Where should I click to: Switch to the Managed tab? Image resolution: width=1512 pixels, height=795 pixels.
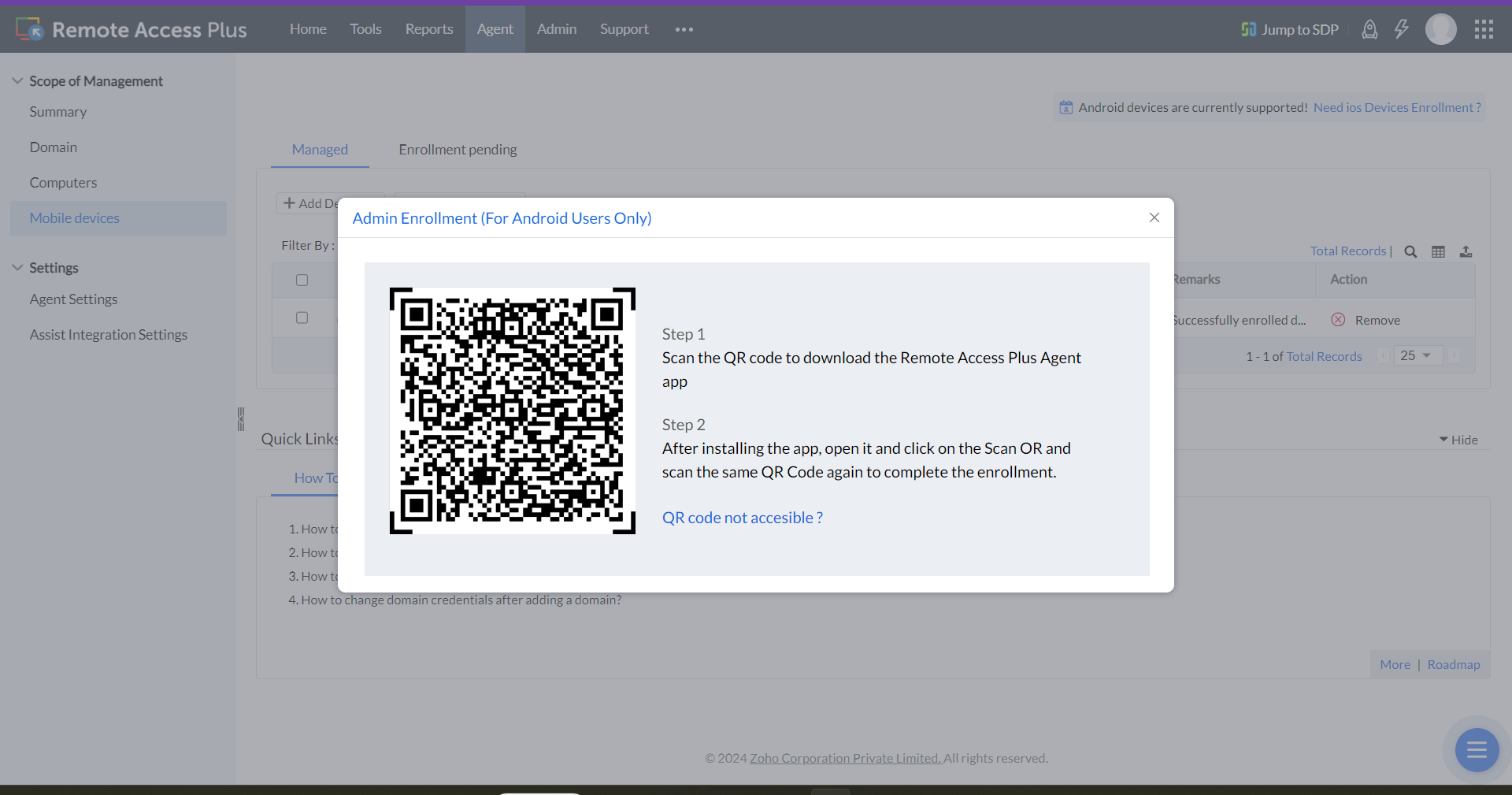click(320, 150)
